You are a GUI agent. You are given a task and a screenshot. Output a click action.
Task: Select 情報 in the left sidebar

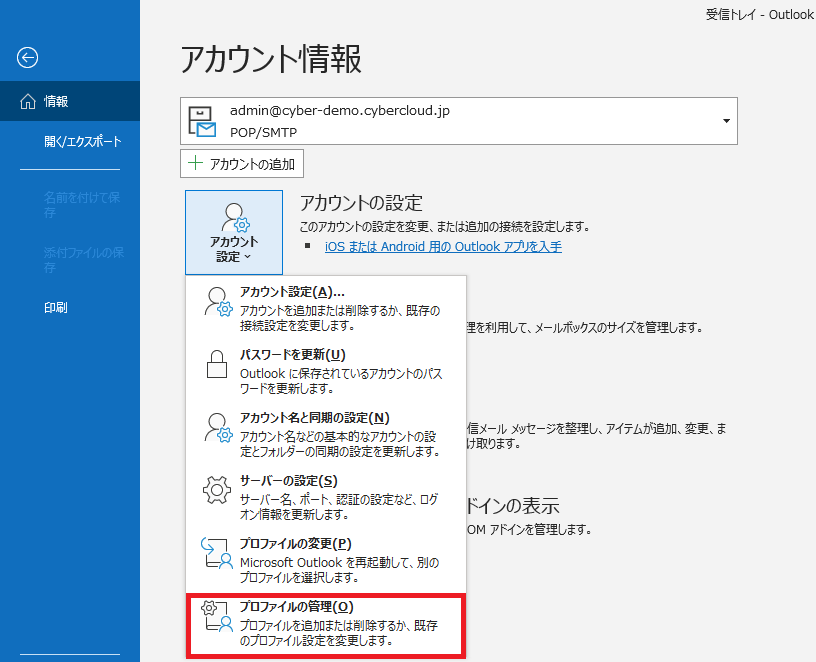pyautogui.click(x=70, y=101)
